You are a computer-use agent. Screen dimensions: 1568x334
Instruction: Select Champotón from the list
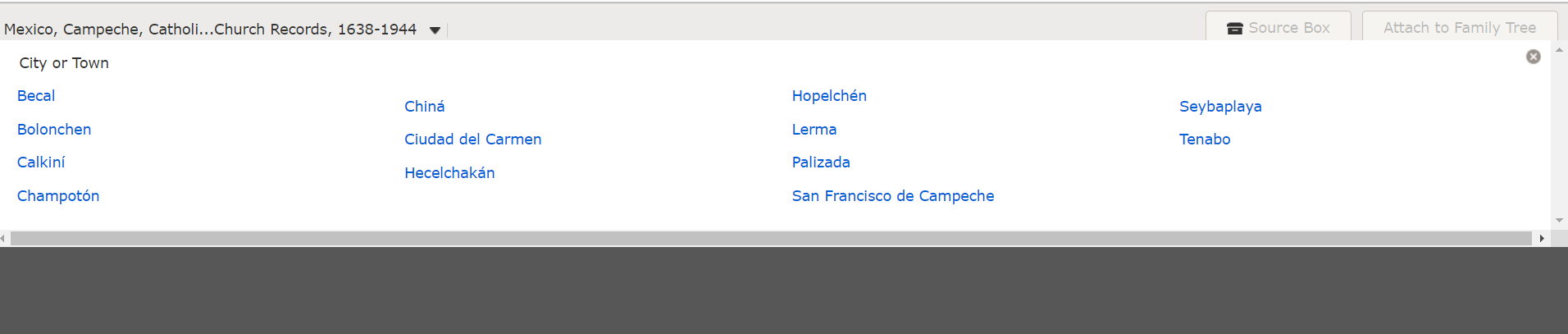click(58, 196)
